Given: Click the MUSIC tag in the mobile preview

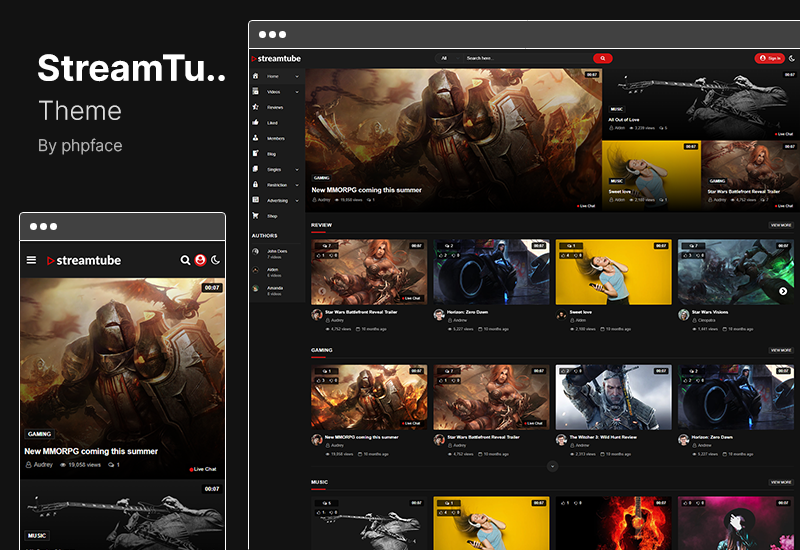Looking at the screenshot, I should coord(37,536).
